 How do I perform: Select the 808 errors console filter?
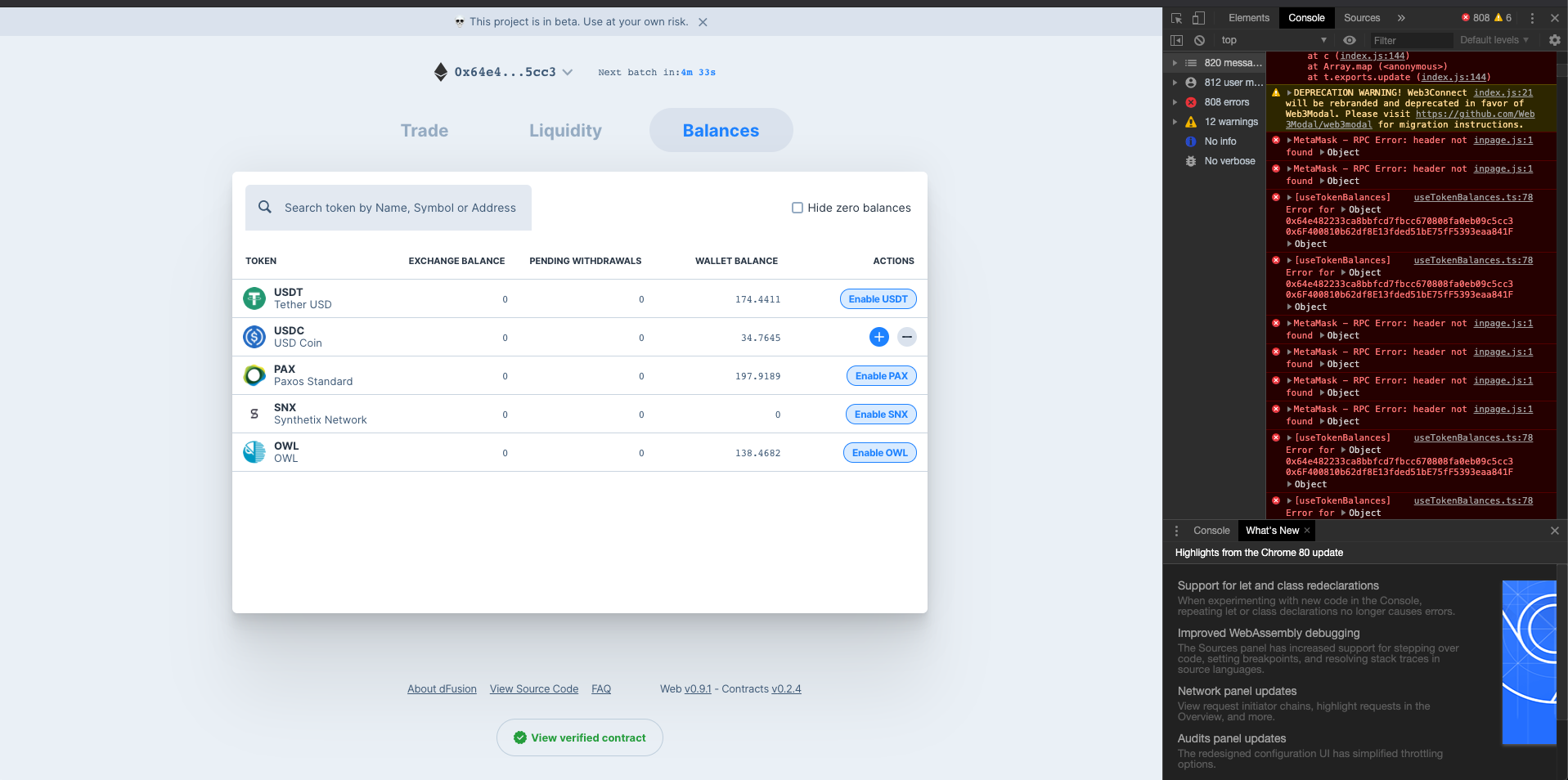tap(1226, 101)
